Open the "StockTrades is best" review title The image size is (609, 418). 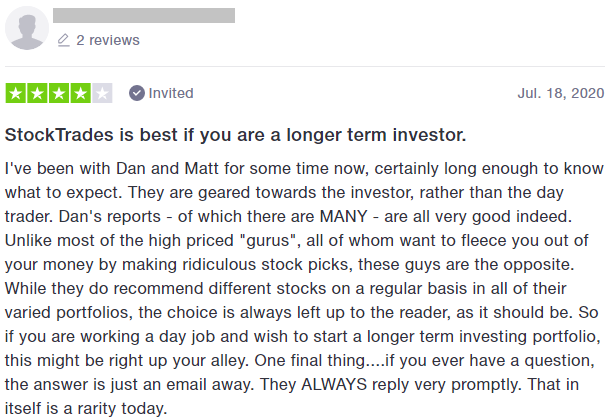pyautogui.click(x=236, y=134)
